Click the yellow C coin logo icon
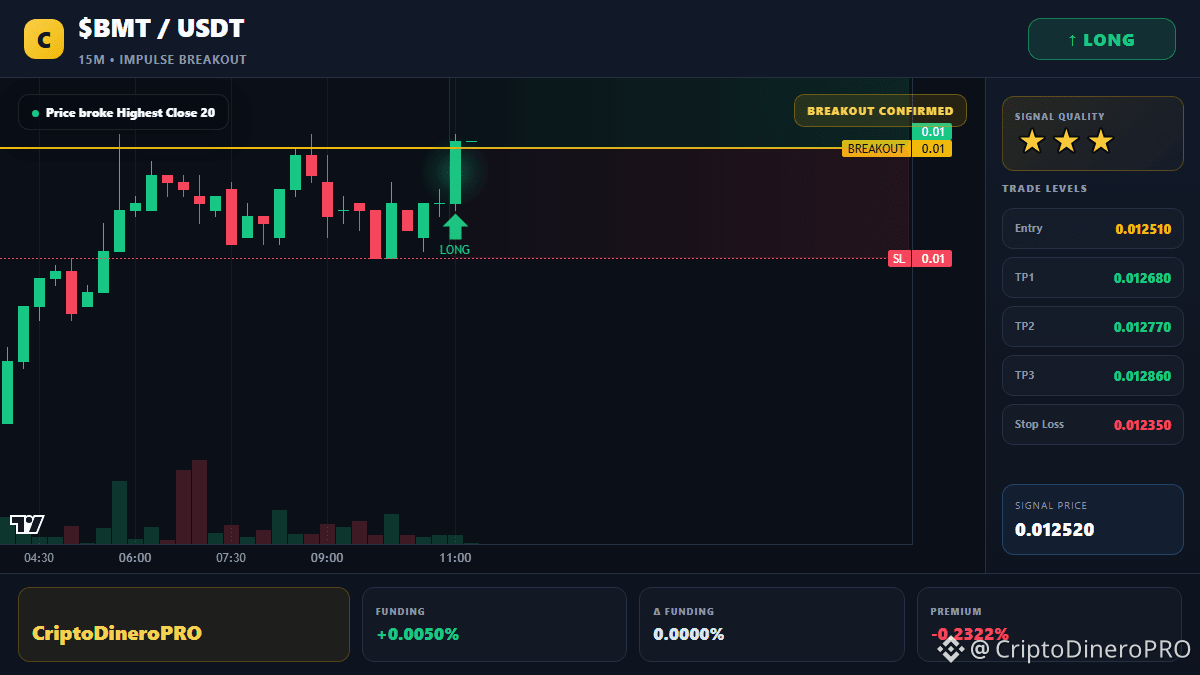Screen dimensions: 1200x675 pos(43,40)
